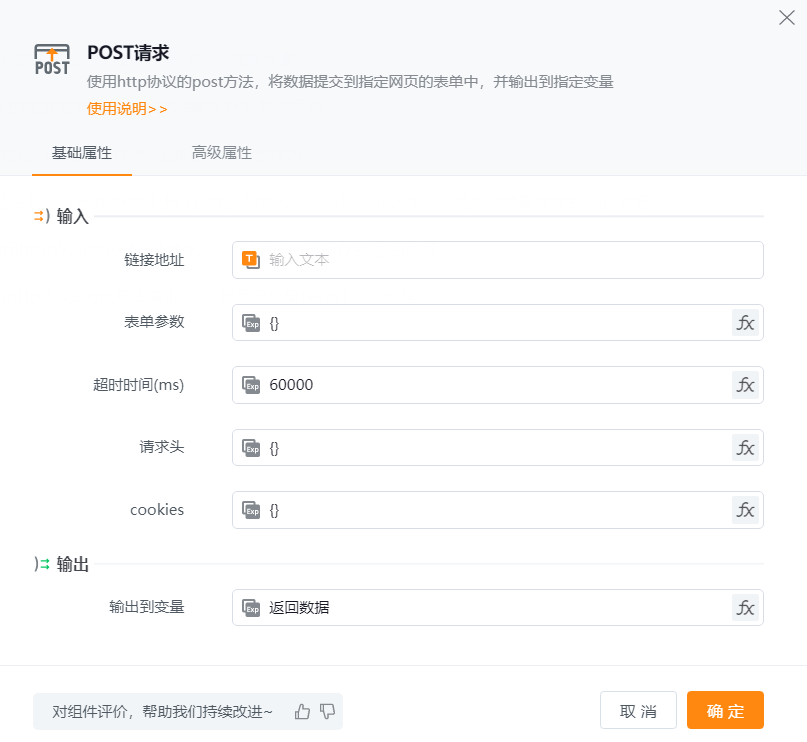
Task: Click the thumbs up rating icon
Action: point(303,711)
